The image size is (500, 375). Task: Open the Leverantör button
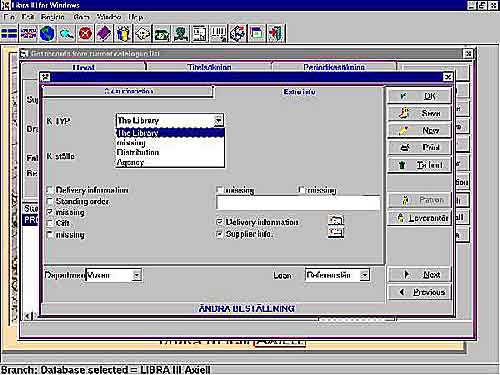tap(420, 218)
